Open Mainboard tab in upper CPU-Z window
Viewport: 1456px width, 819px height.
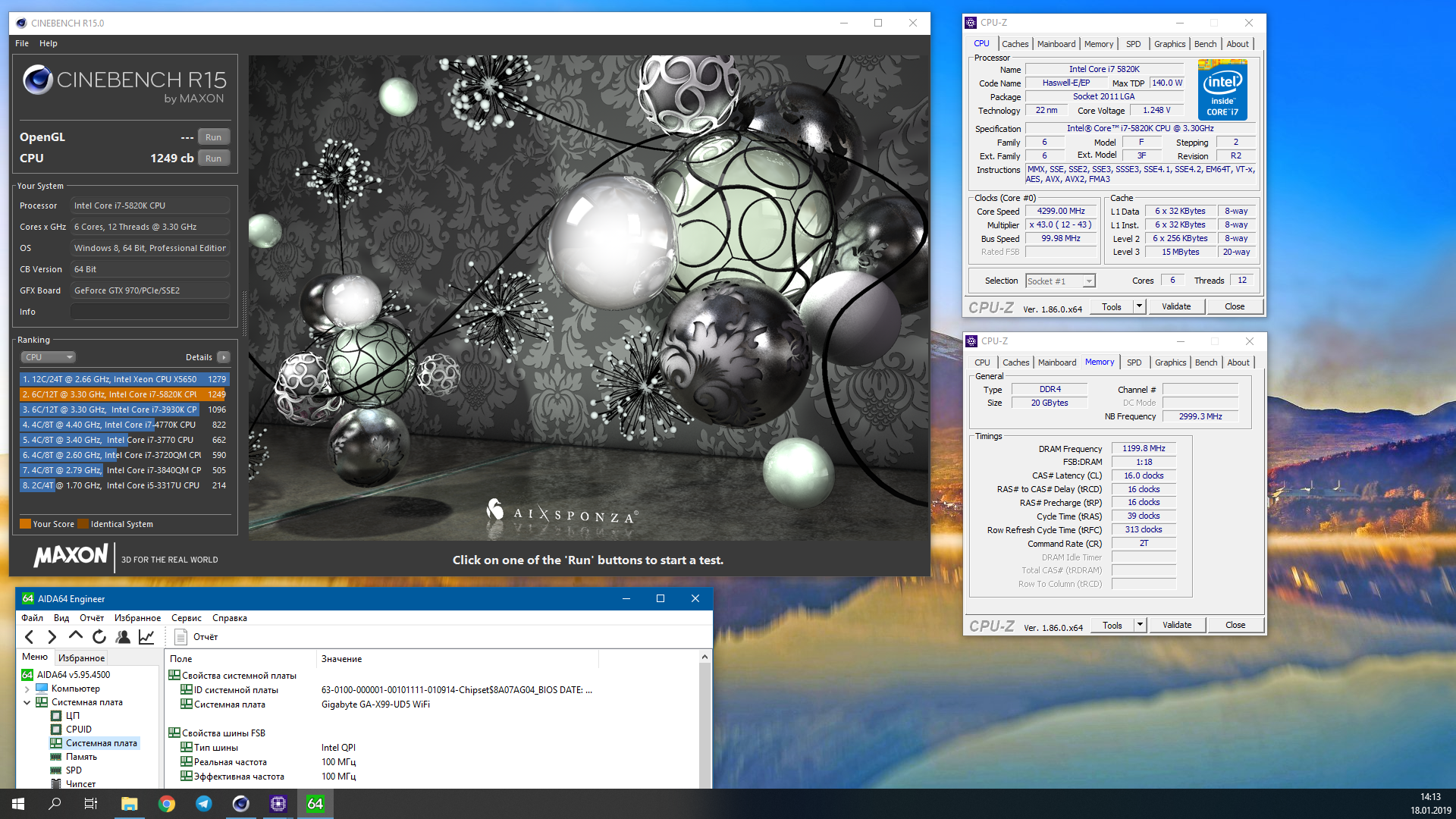[x=1056, y=44]
